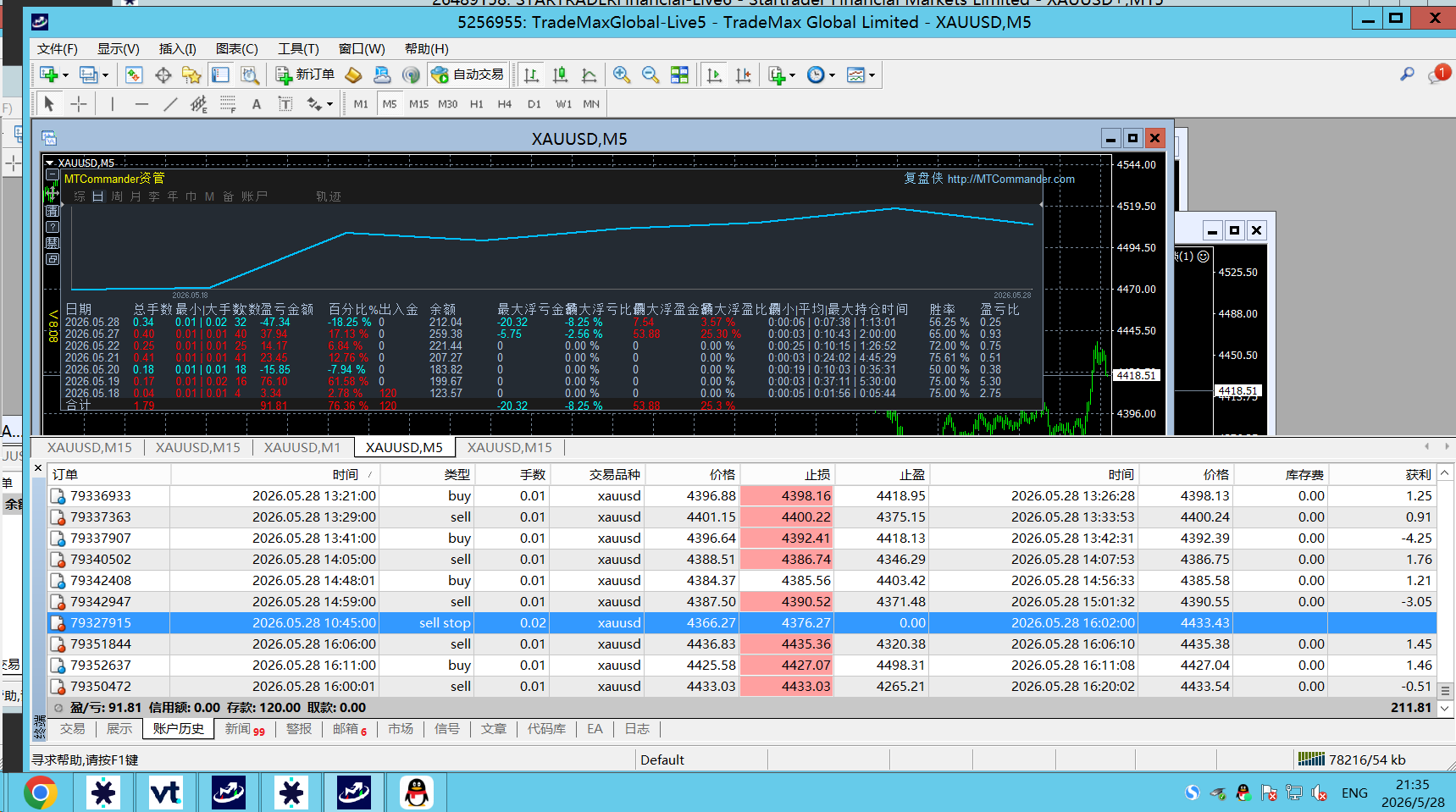The image size is (1456, 812).
Task: Select order 79350472 row
Action: (742, 686)
